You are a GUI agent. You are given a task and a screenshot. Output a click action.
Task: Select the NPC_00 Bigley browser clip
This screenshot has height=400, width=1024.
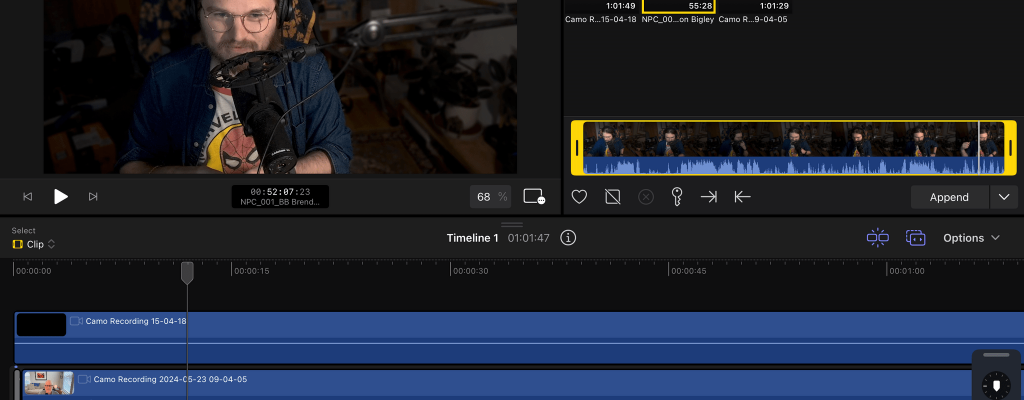[679, 12]
